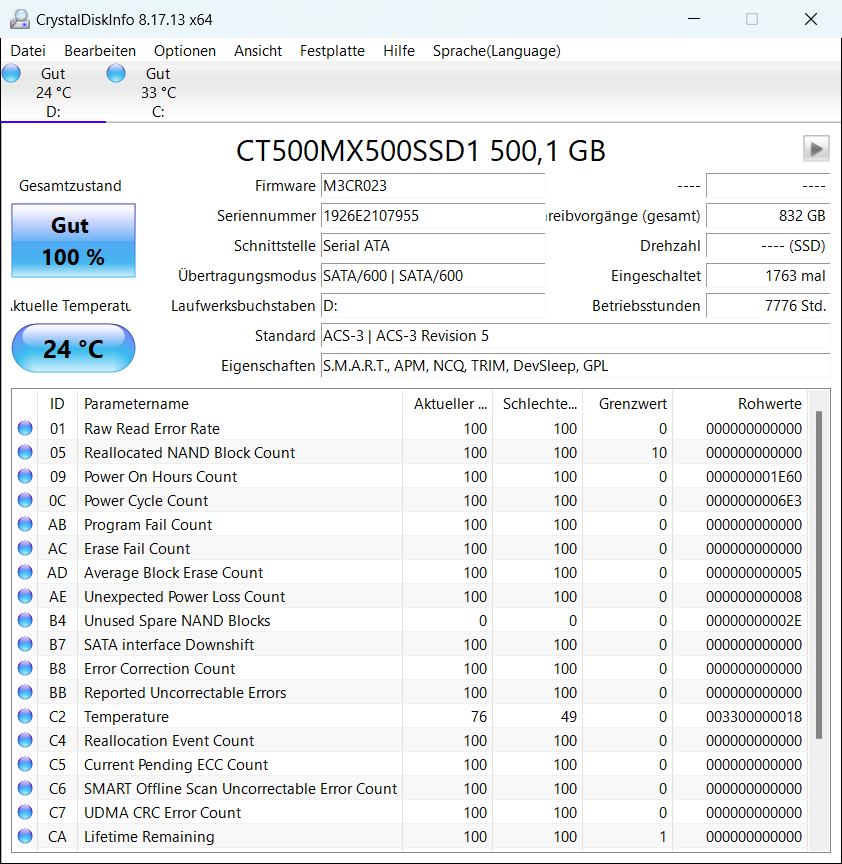Click the current value 76 in Temperature row
The height and width of the screenshot is (864, 842).
click(x=479, y=716)
